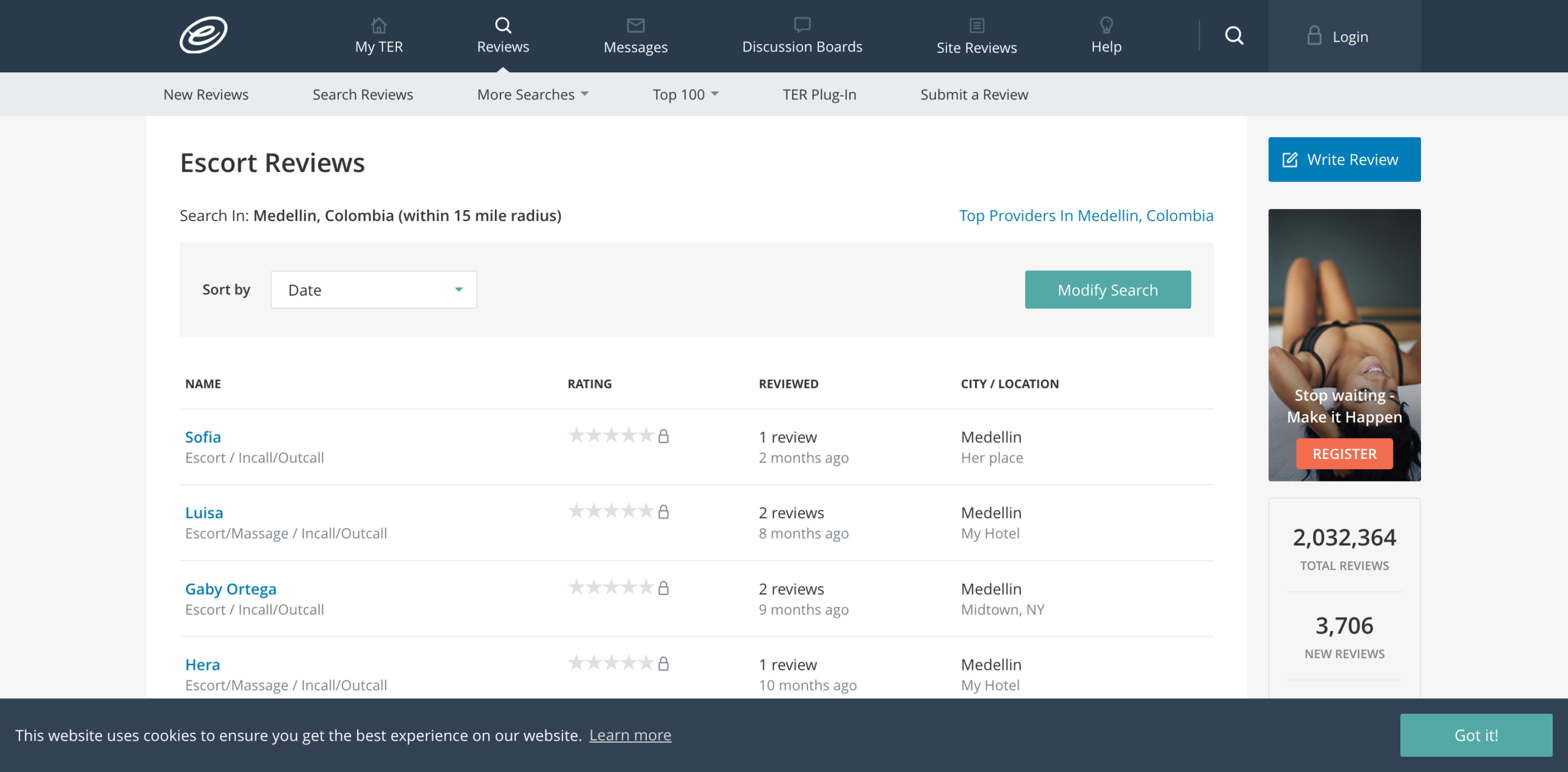Select the Search Reviews tab
1568x772 pixels.
tap(363, 94)
